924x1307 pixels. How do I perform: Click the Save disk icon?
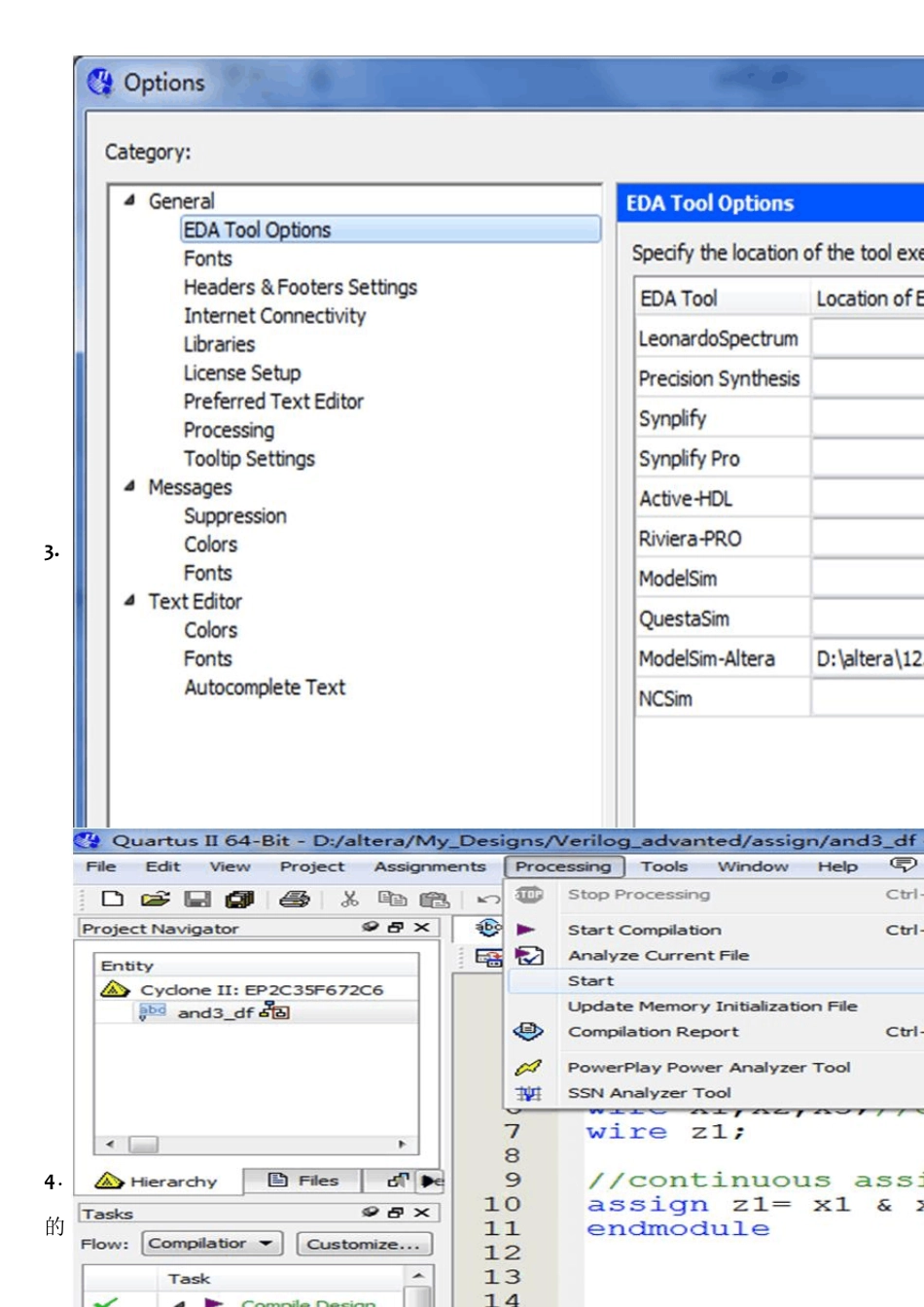(x=197, y=899)
